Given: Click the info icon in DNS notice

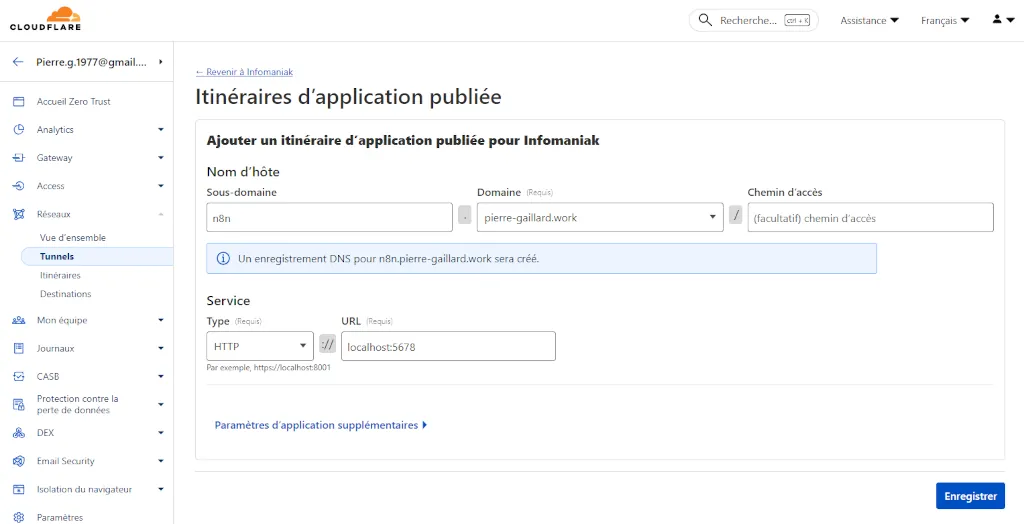Looking at the screenshot, I should 223,259.
